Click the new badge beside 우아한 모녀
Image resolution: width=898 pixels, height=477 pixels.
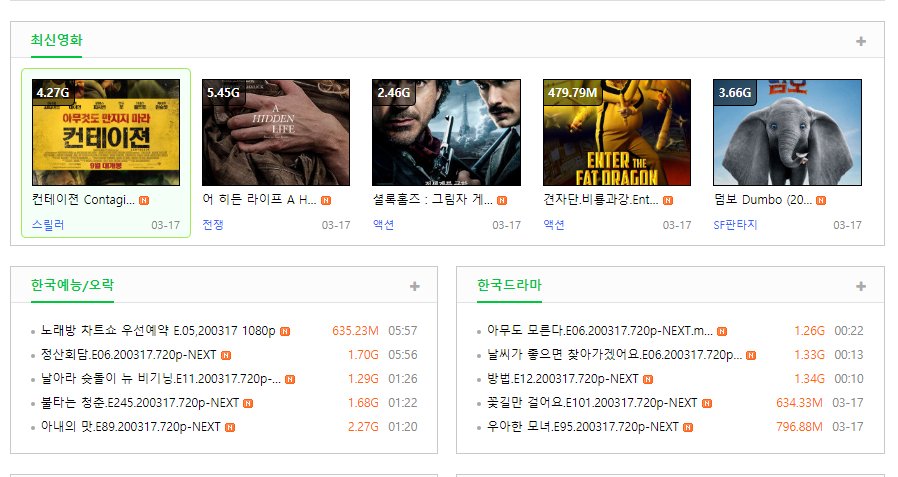[688, 428]
